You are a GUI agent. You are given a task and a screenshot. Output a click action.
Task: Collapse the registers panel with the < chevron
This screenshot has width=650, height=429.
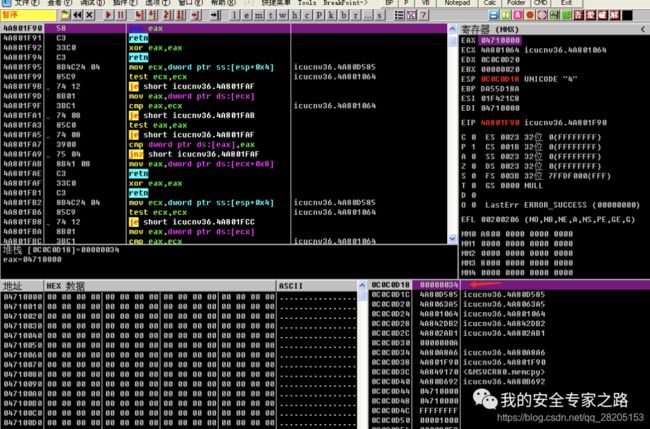pos(643,29)
